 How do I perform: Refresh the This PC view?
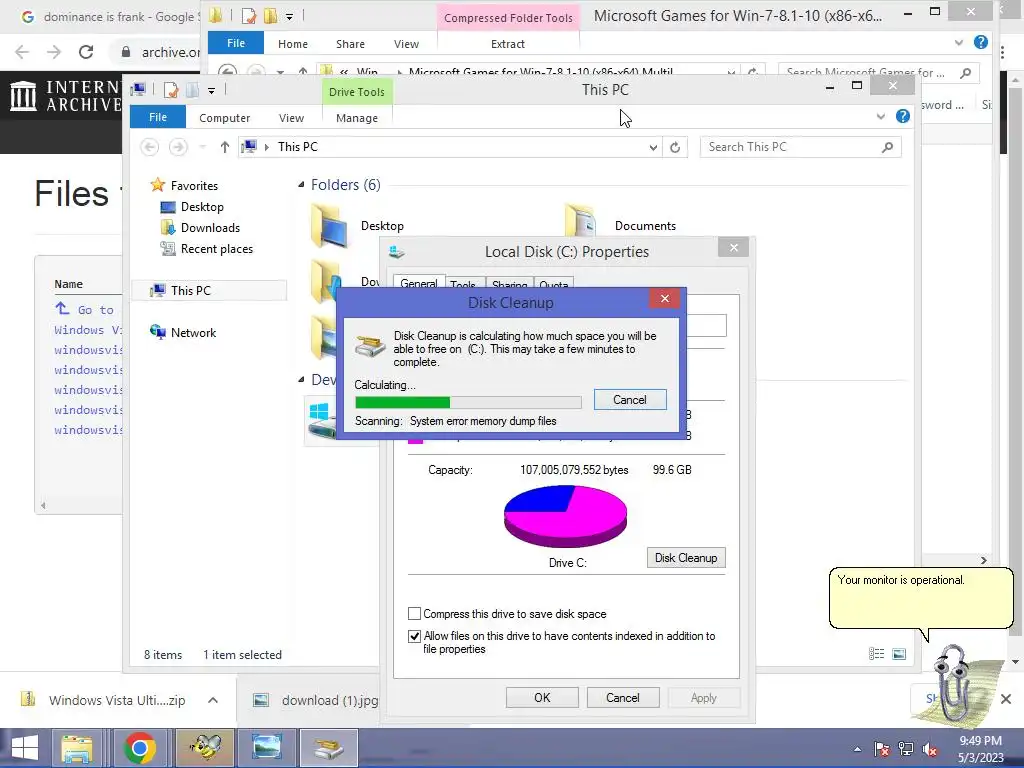675,148
